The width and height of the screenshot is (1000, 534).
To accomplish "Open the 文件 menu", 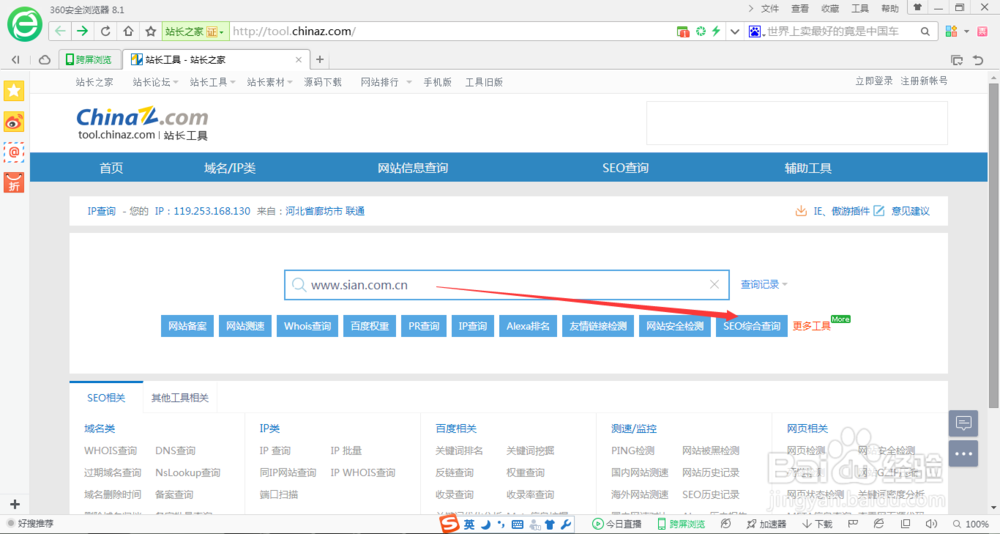I will (x=770, y=8).
